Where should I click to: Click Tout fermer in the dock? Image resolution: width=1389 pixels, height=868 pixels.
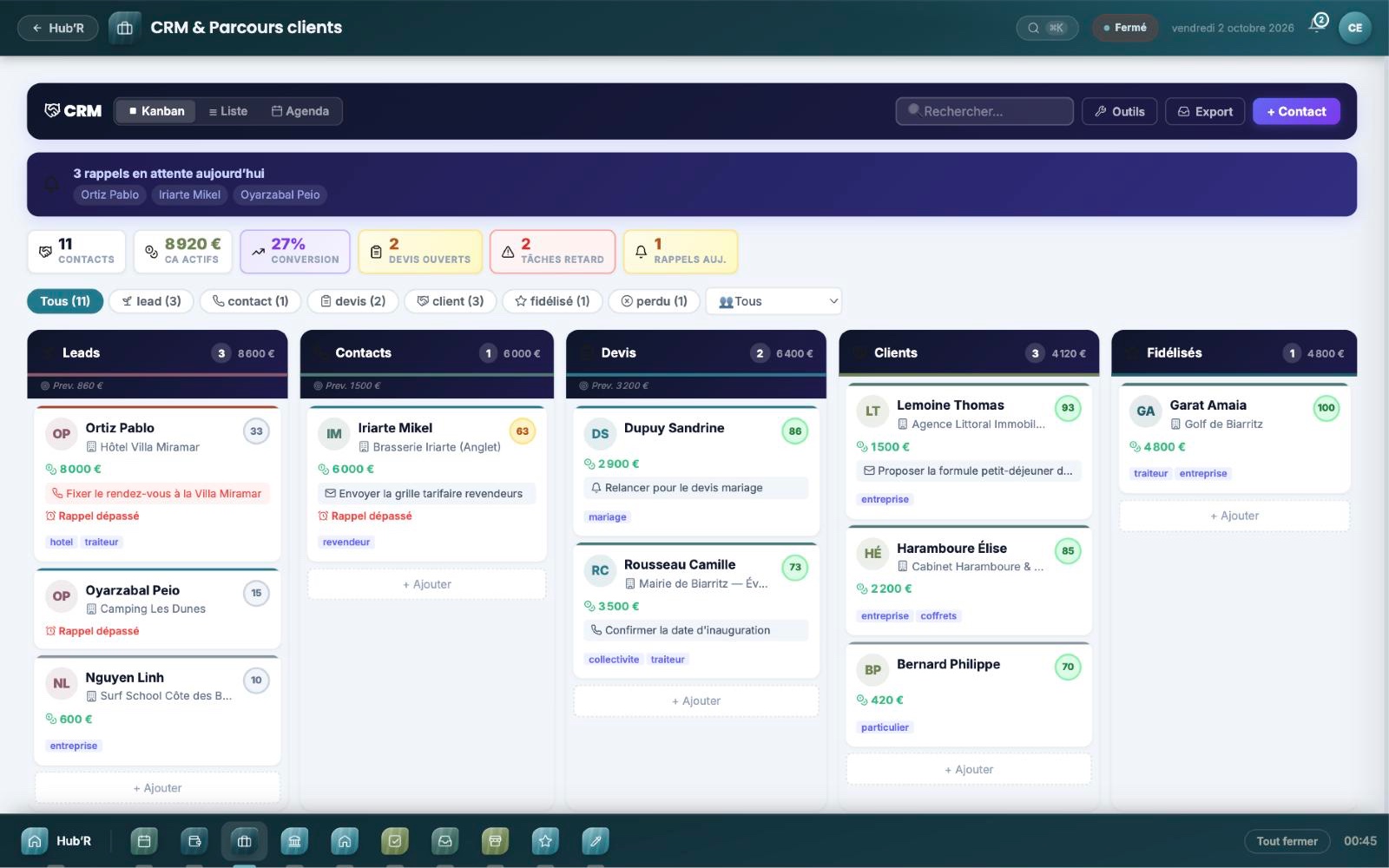tap(1287, 841)
